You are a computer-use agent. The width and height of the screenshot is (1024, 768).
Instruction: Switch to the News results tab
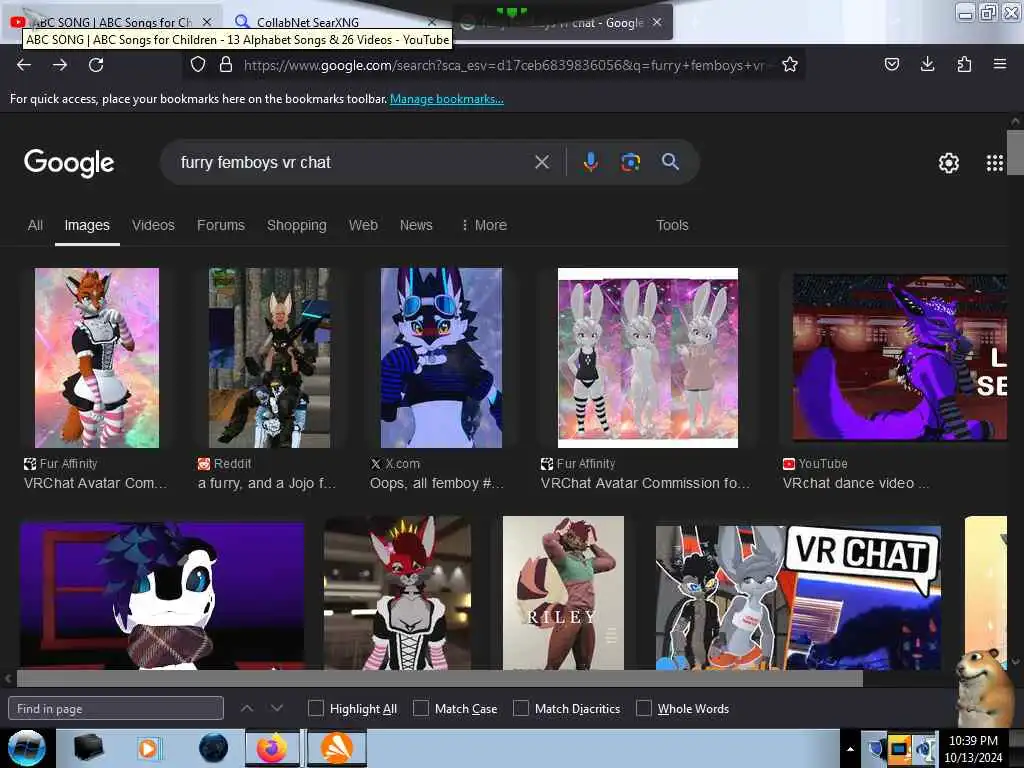416,225
